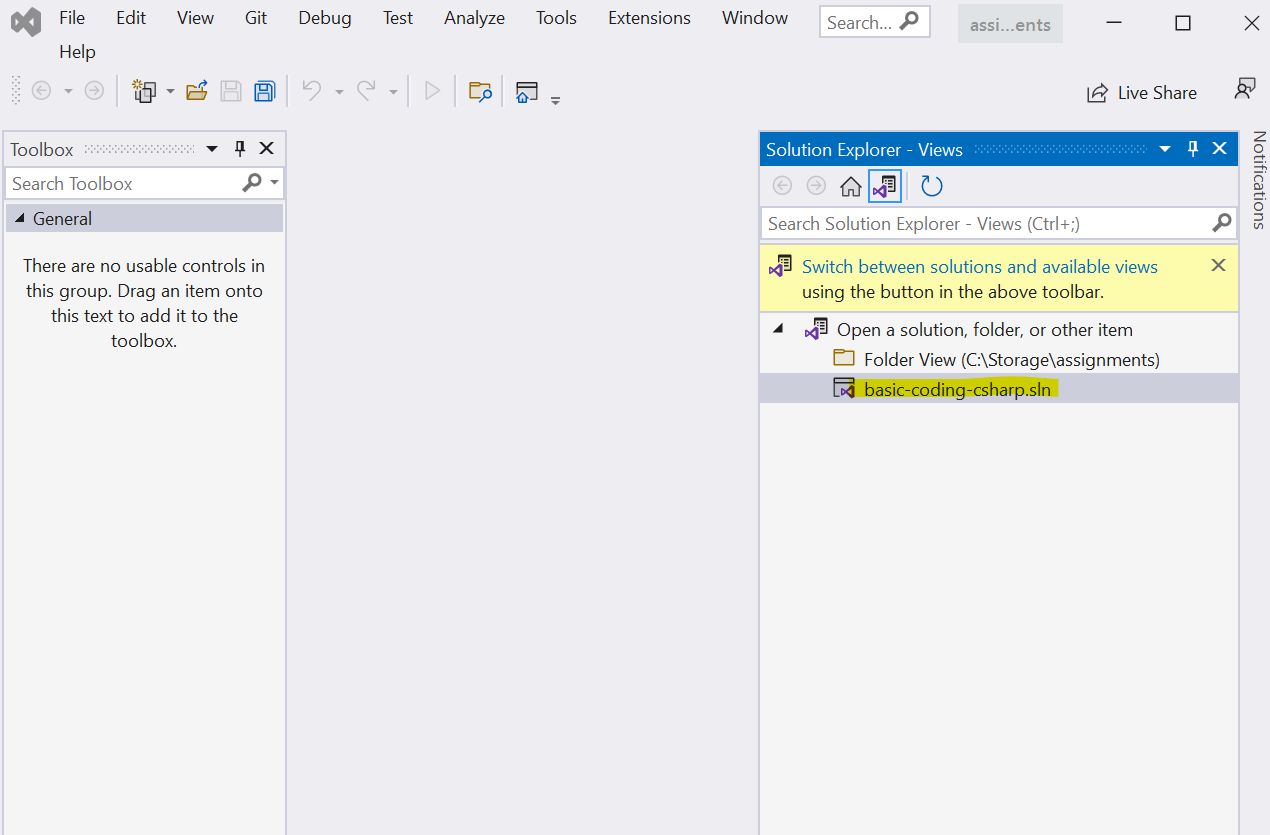Click the Send Feedback icon beside Live Share

[x=1244, y=90]
